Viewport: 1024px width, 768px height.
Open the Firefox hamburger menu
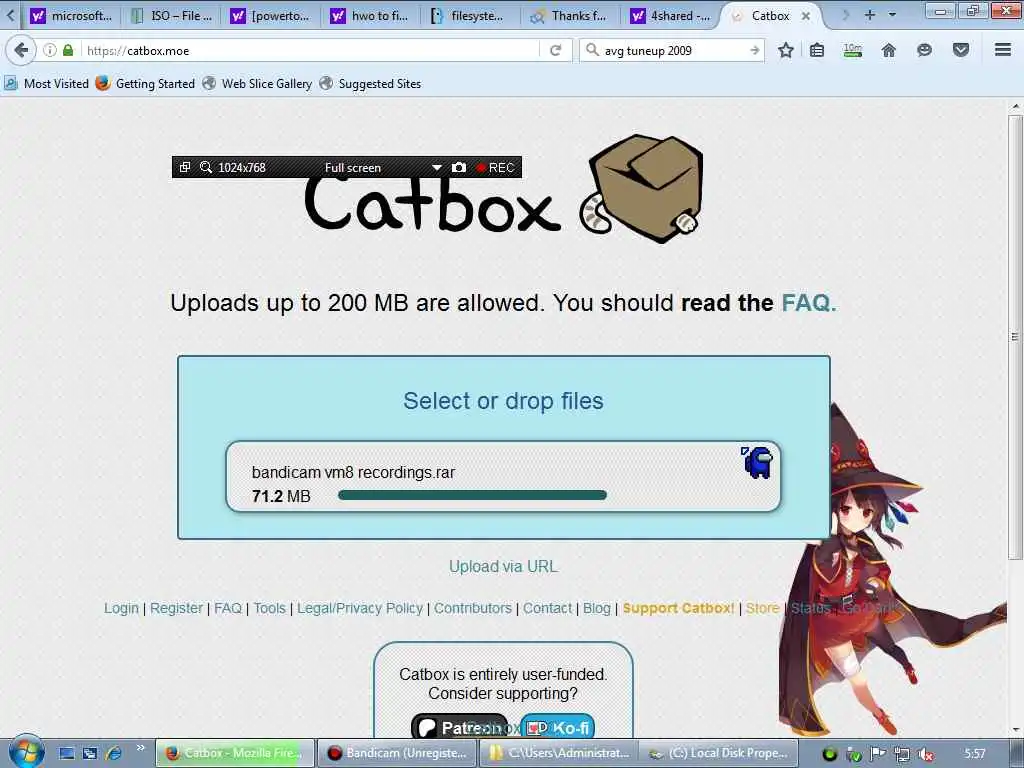click(1003, 50)
